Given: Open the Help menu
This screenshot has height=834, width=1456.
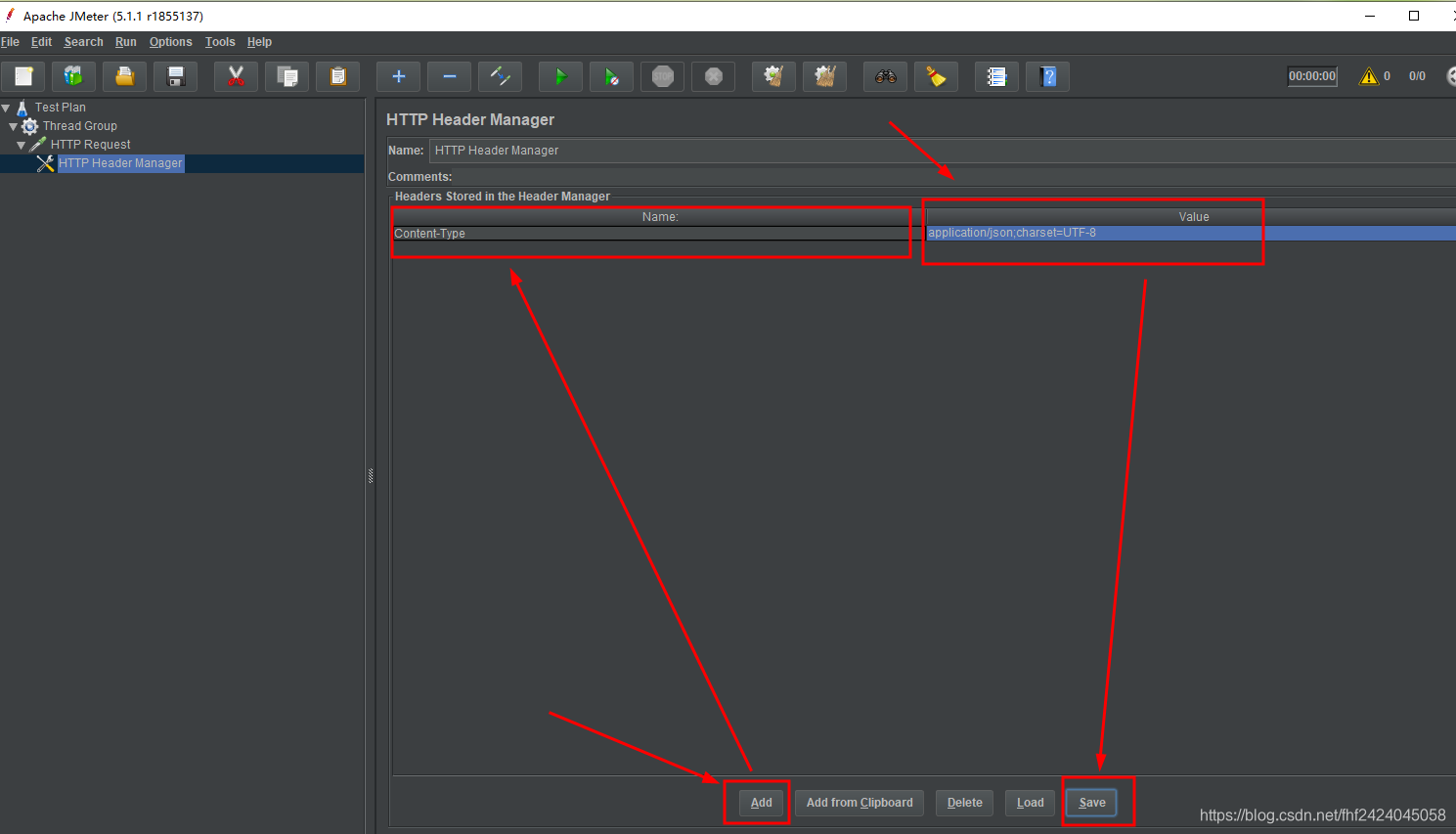Looking at the screenshot, I should pos(259,42).
